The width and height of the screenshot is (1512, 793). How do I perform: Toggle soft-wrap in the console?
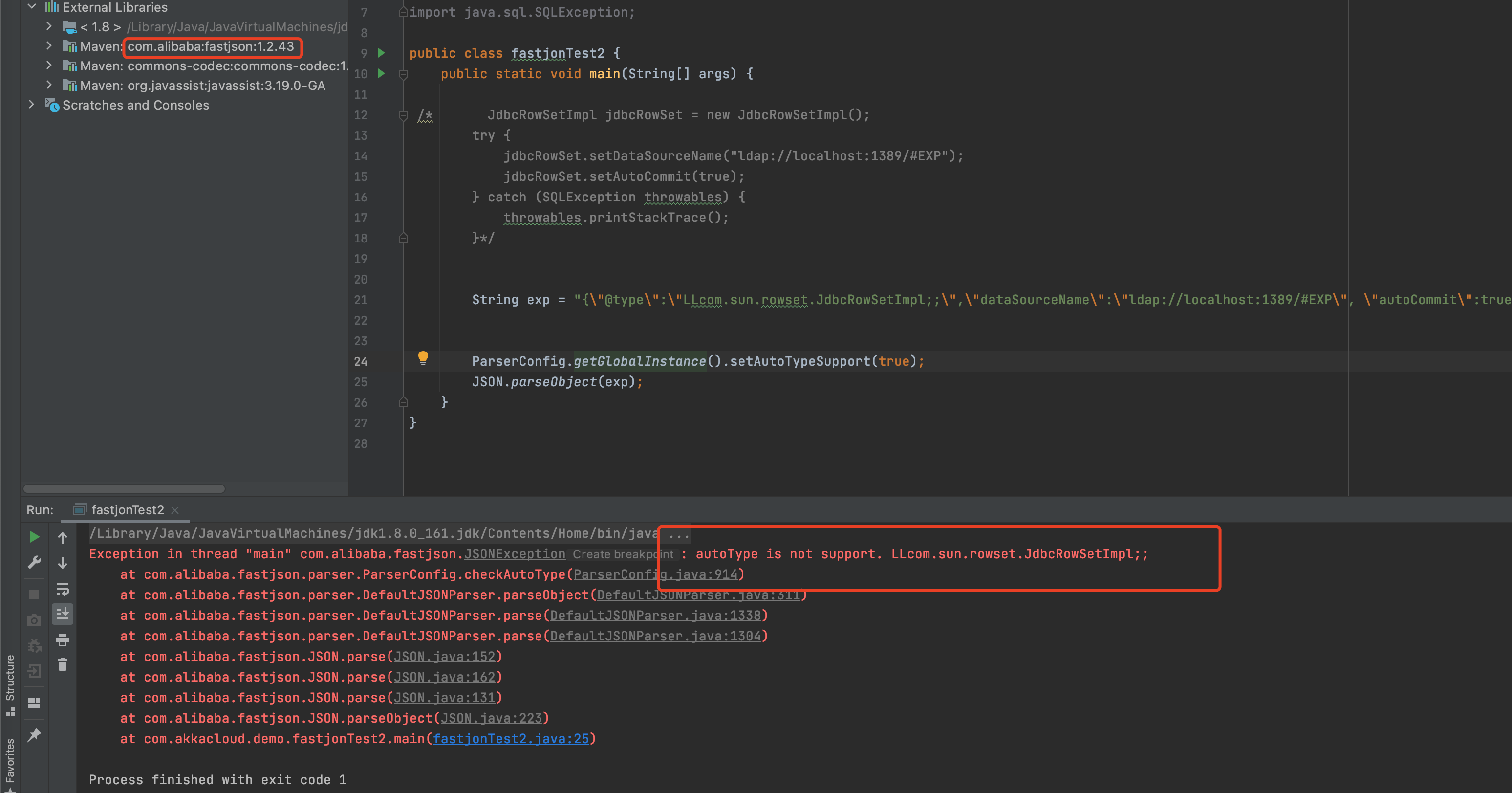click(x=62, y=589)
